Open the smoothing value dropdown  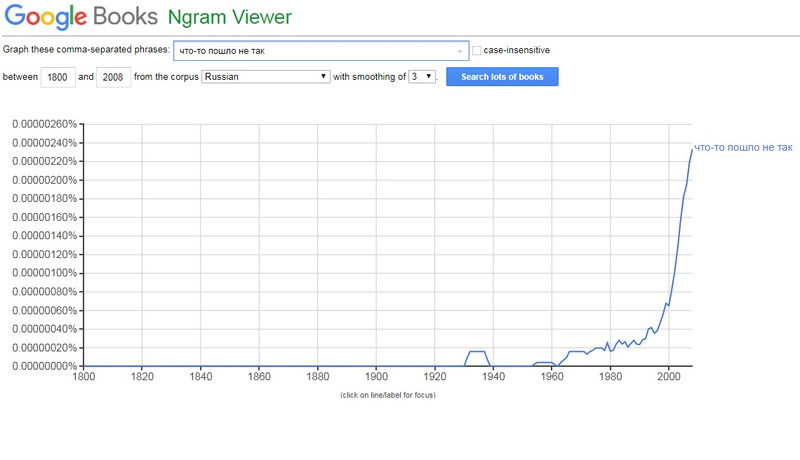422,77
